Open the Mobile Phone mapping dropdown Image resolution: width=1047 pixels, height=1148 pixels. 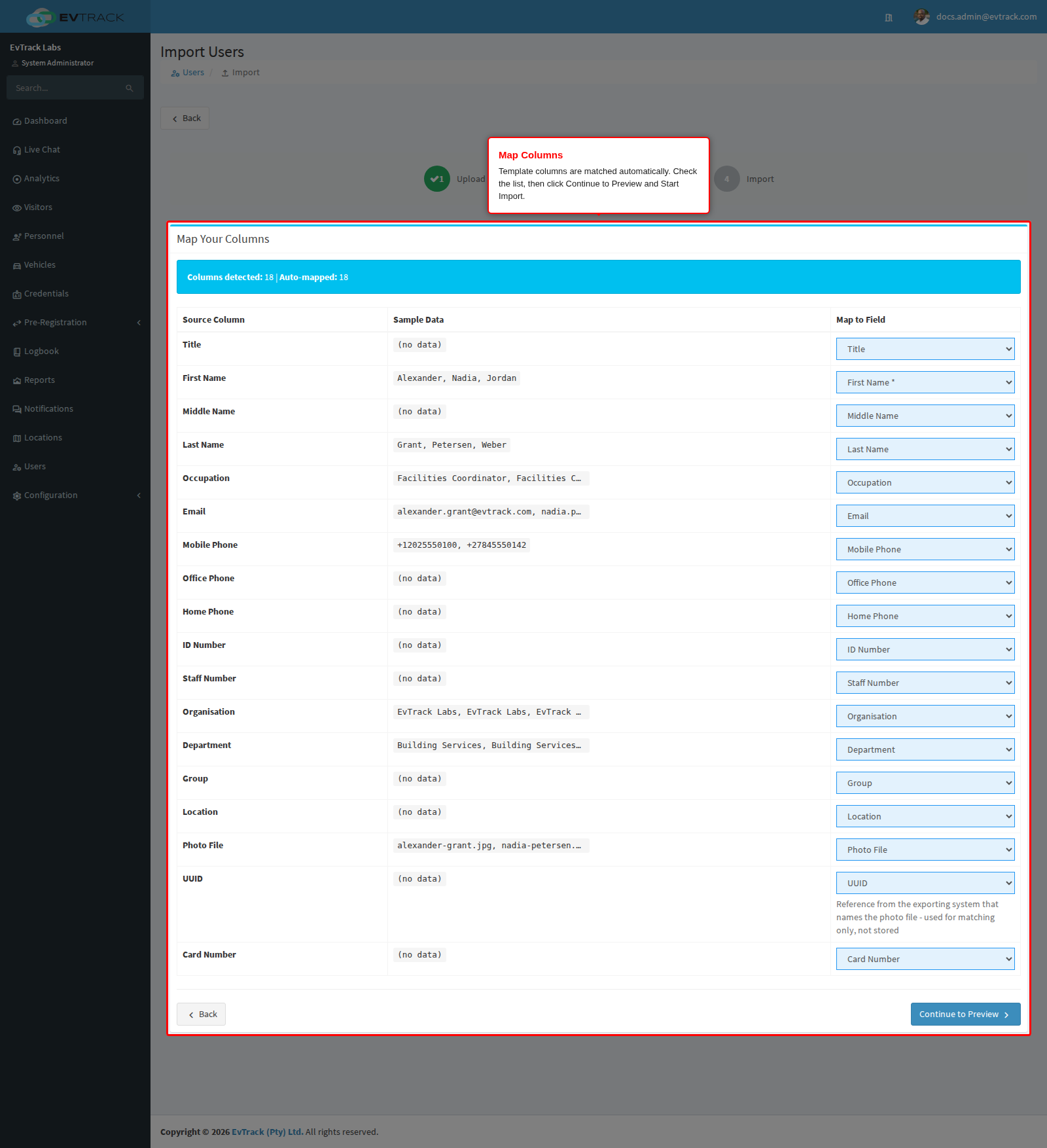pyautogui.click(x=925, y=549)
